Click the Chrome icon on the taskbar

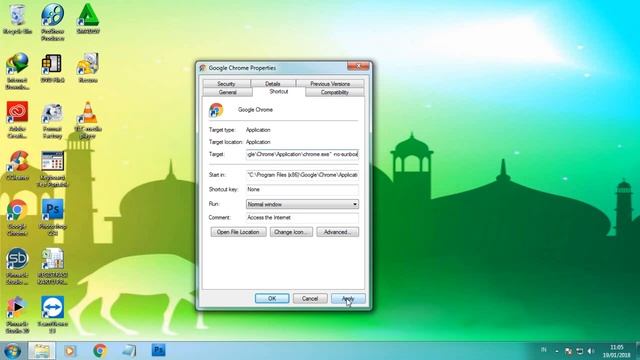[100, 351]
